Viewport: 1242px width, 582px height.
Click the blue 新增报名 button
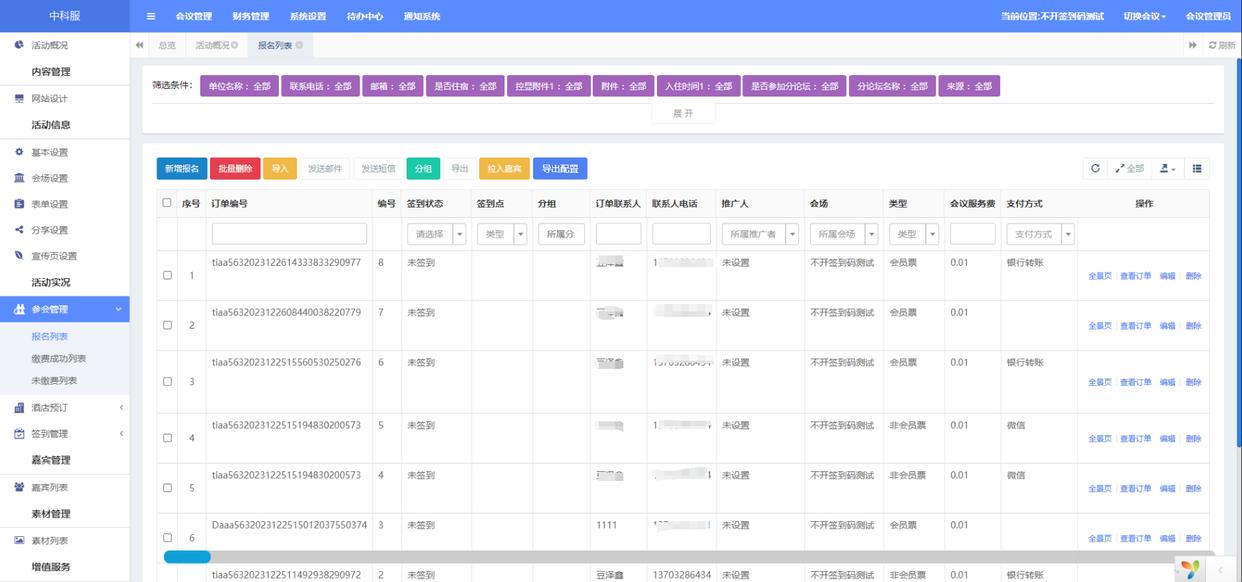[181, 169]
